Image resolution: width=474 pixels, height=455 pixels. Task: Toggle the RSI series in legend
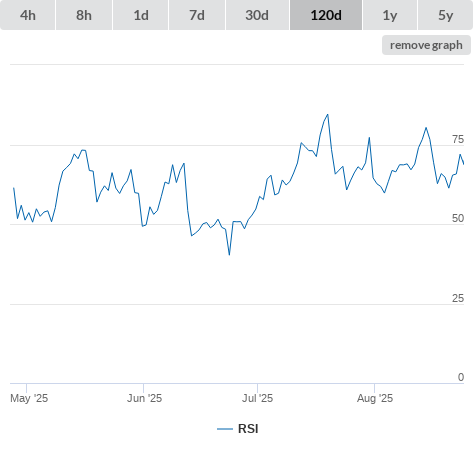point(238,429)
